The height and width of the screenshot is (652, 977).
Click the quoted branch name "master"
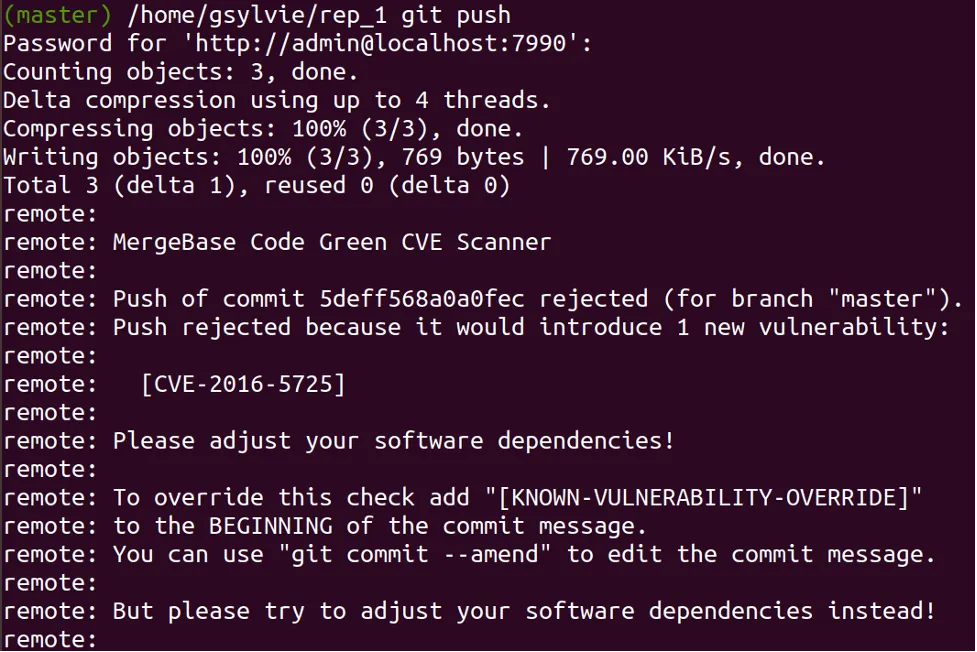click(x=882, y=299)
